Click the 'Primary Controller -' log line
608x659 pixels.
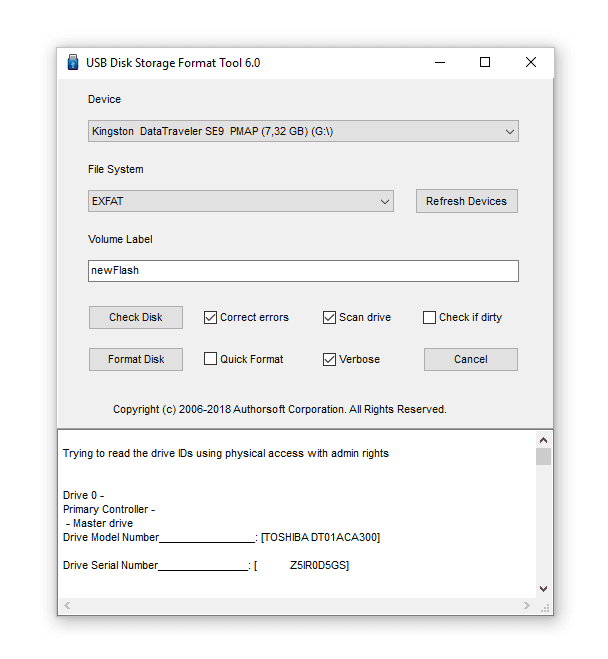[x=109, y=509]
